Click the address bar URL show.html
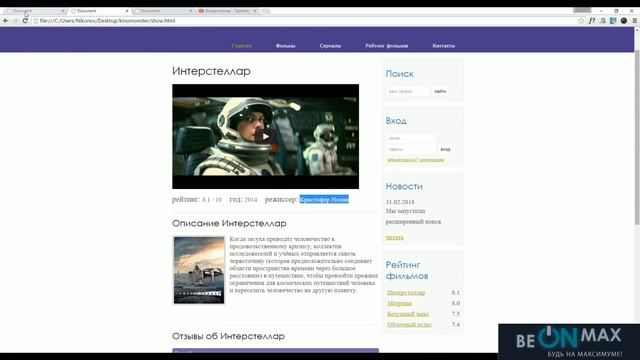 point(107,20)
